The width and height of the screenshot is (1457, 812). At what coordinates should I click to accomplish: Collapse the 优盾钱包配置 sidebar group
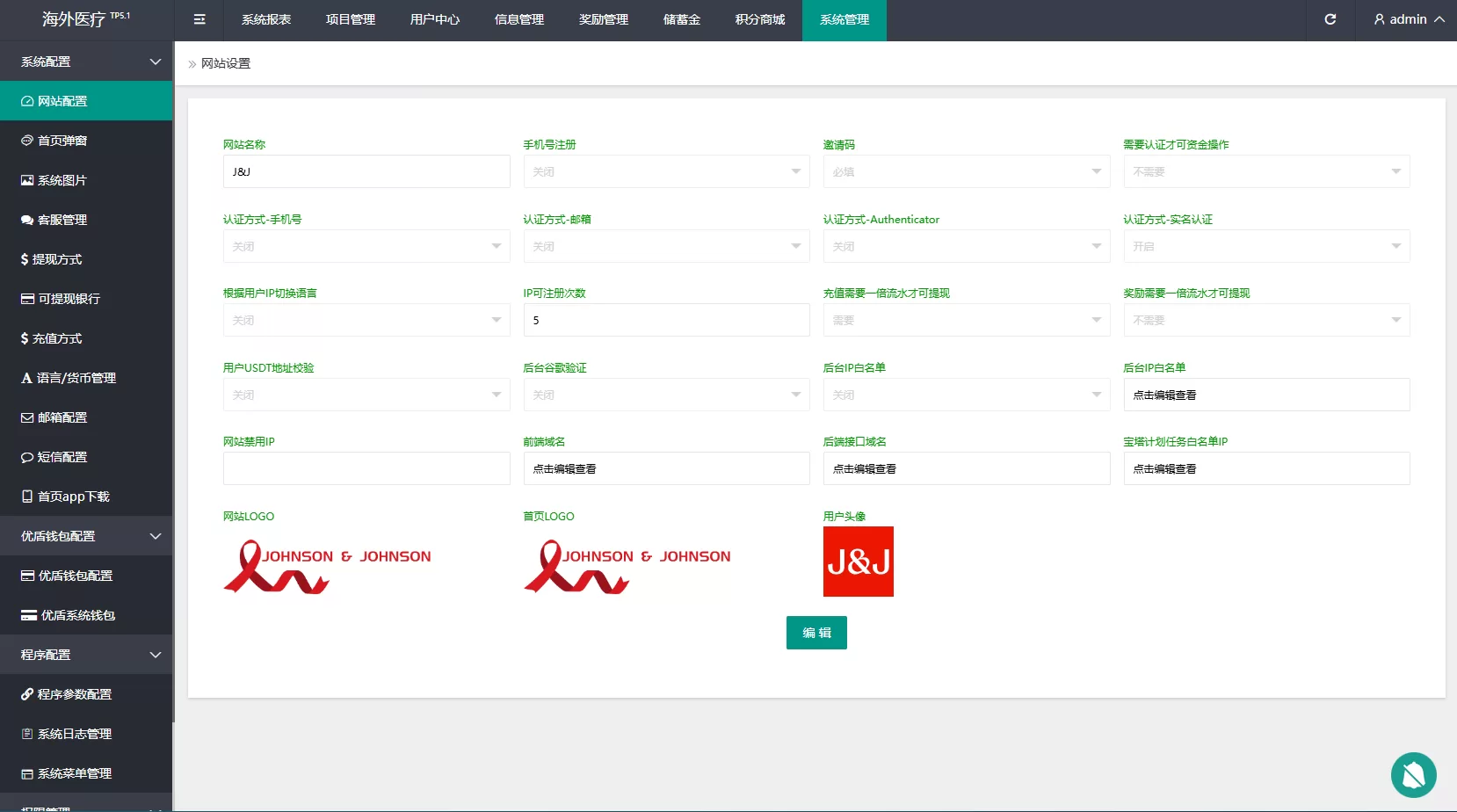86,536
